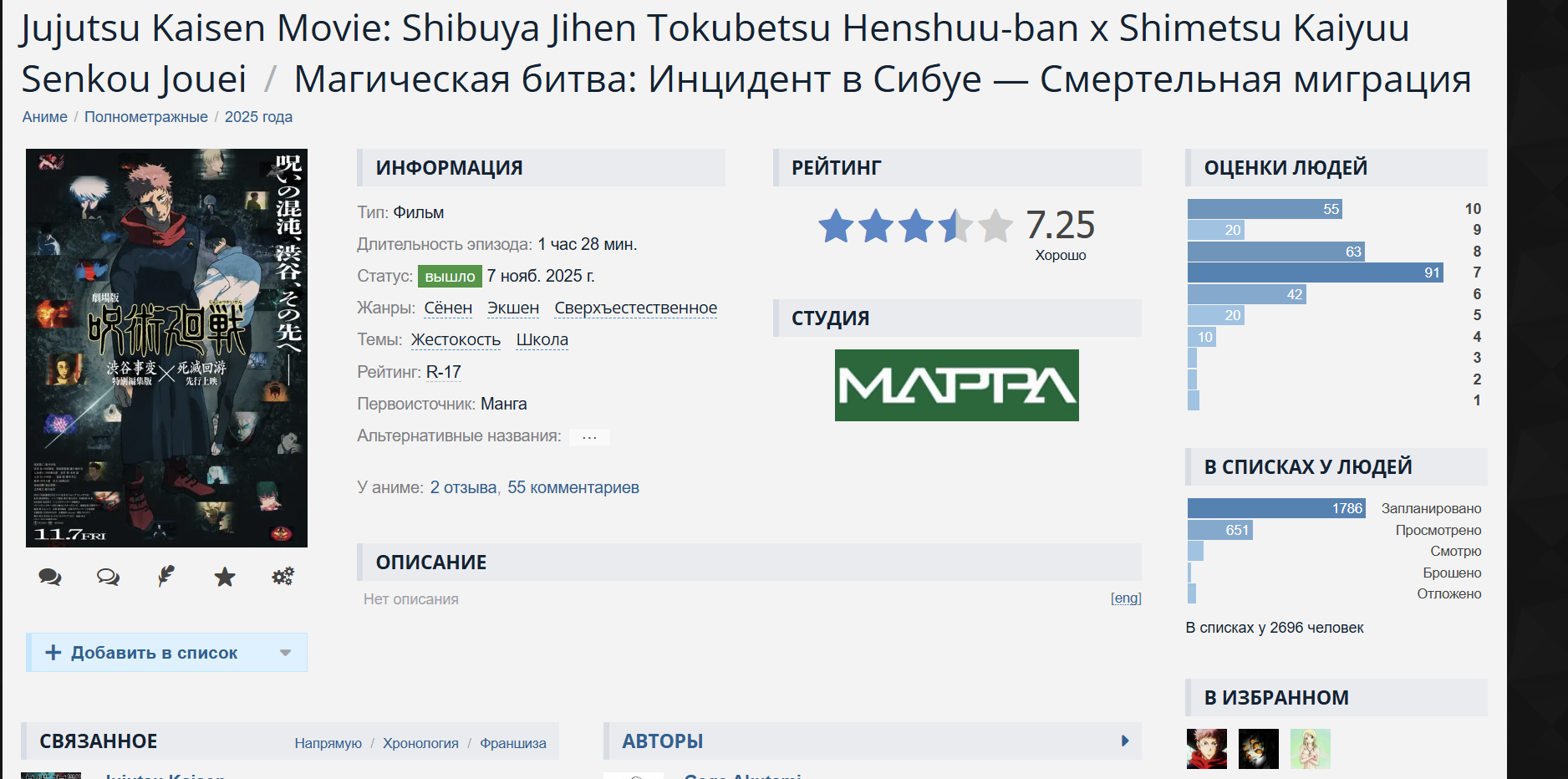The image size is (1568, 779).
Task: Click the MAPPA studio logo
Action: (956, 385)
